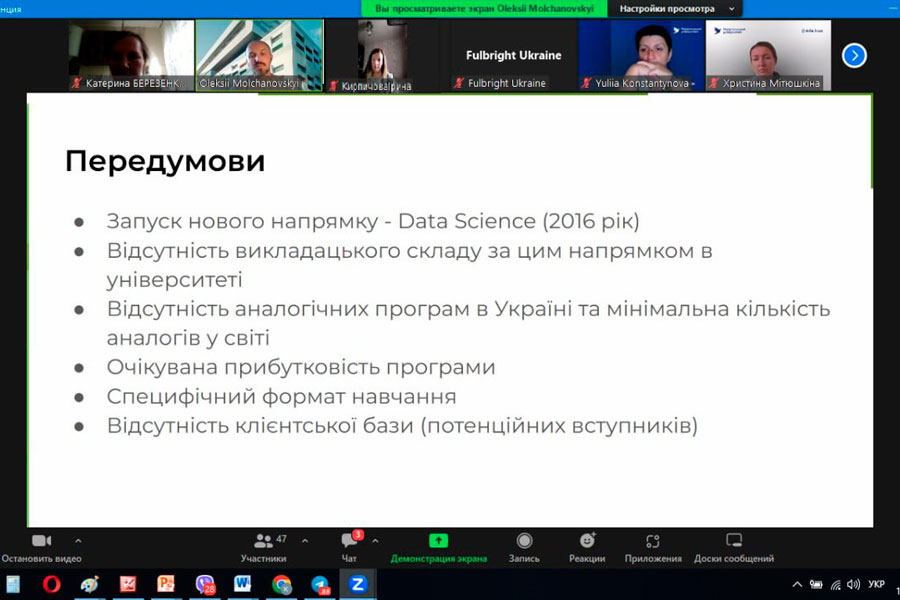Open Opera browser from taskbar
The height and width of the screenshot is (600, 900).
click(51, 584)
